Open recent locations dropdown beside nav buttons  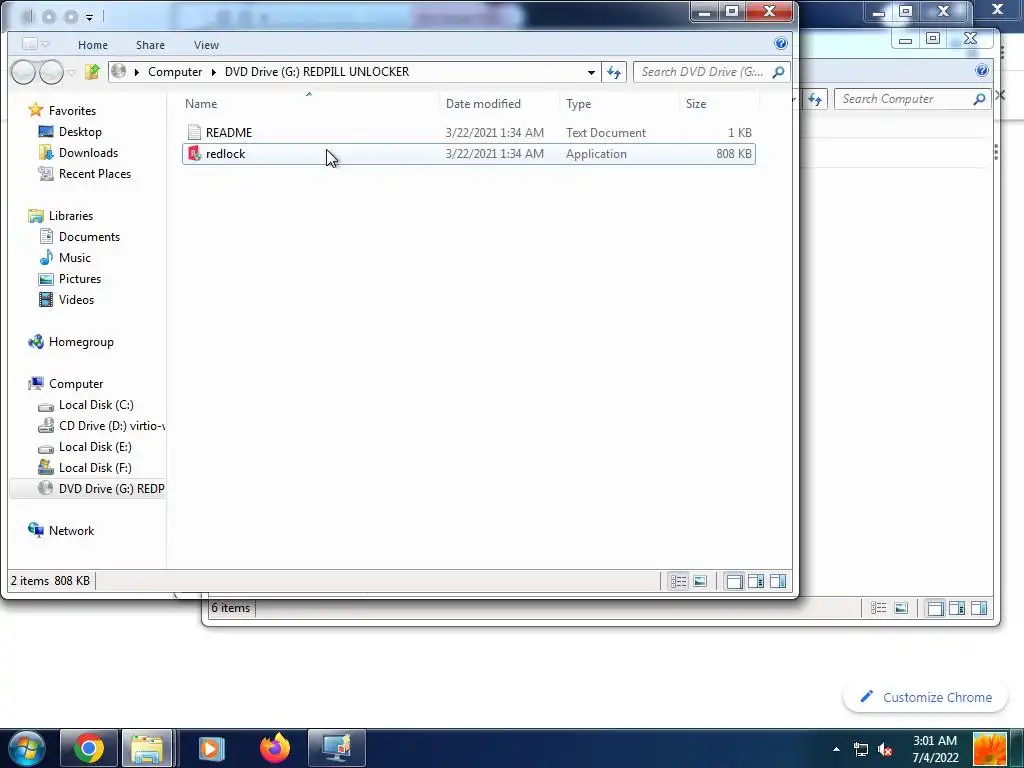(71, 72)
